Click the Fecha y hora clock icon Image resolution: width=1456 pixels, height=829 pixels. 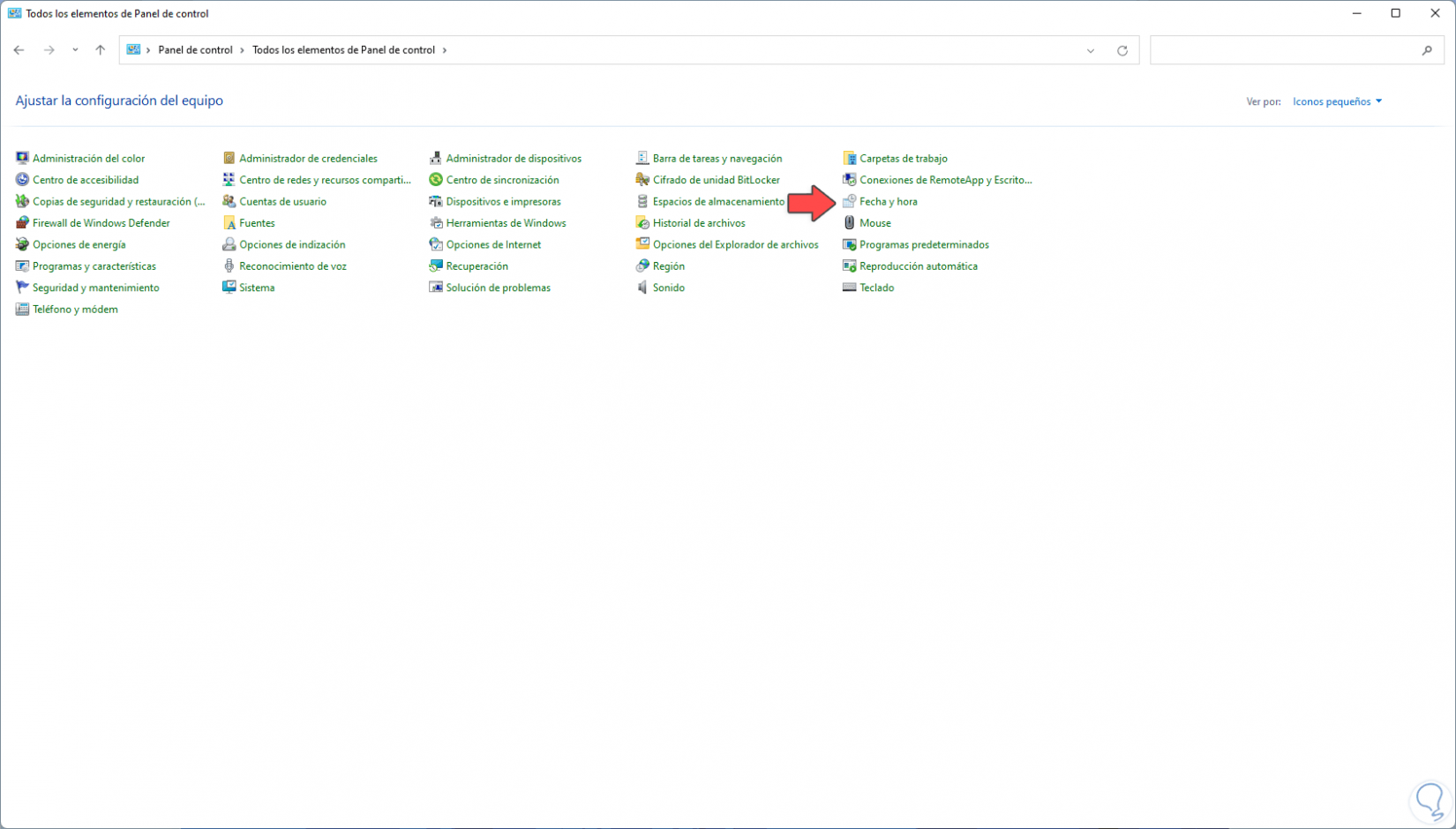(849, 202)
